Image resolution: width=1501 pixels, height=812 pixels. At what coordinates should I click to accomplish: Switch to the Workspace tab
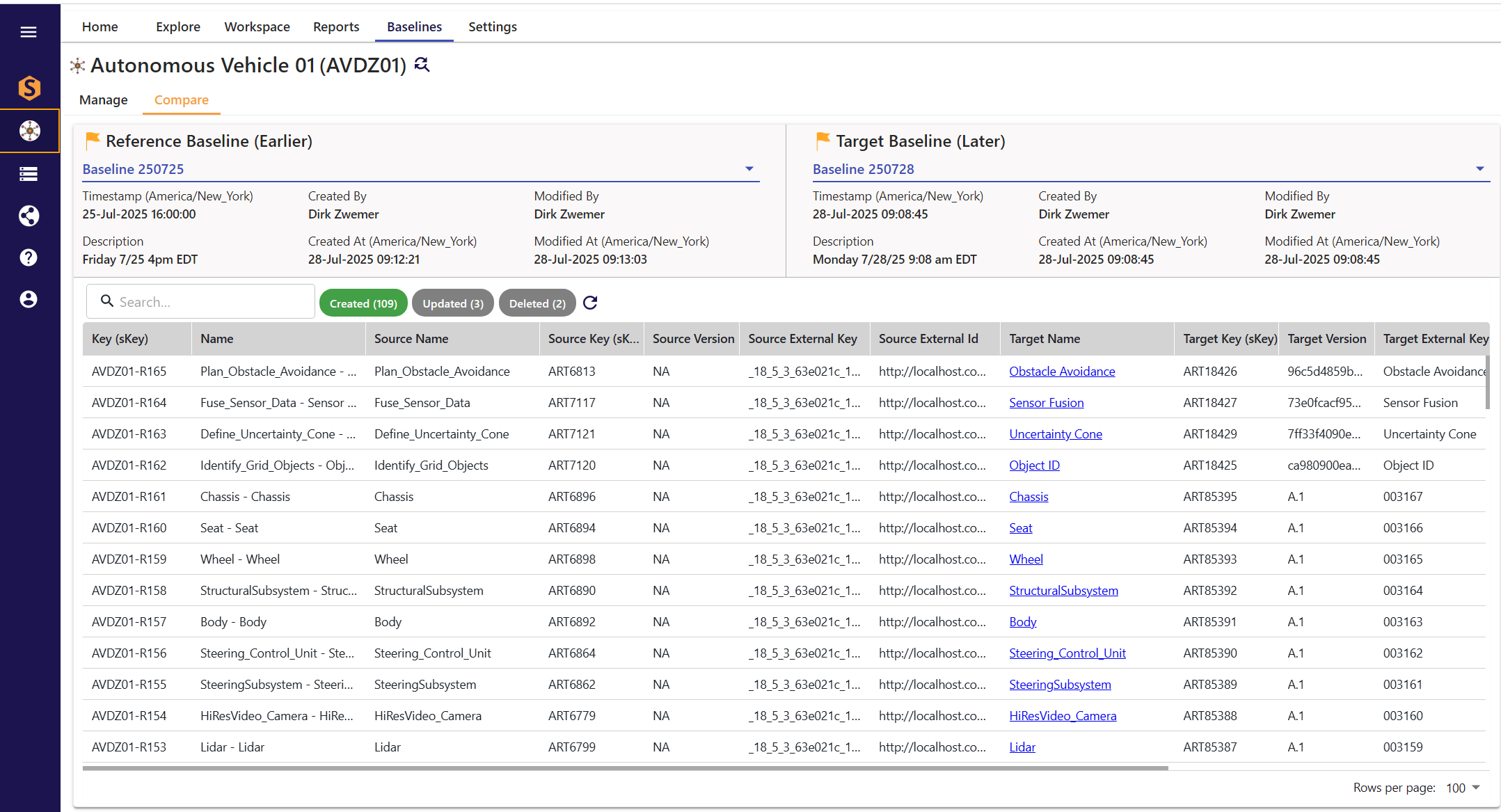click(x=257, y=26)
